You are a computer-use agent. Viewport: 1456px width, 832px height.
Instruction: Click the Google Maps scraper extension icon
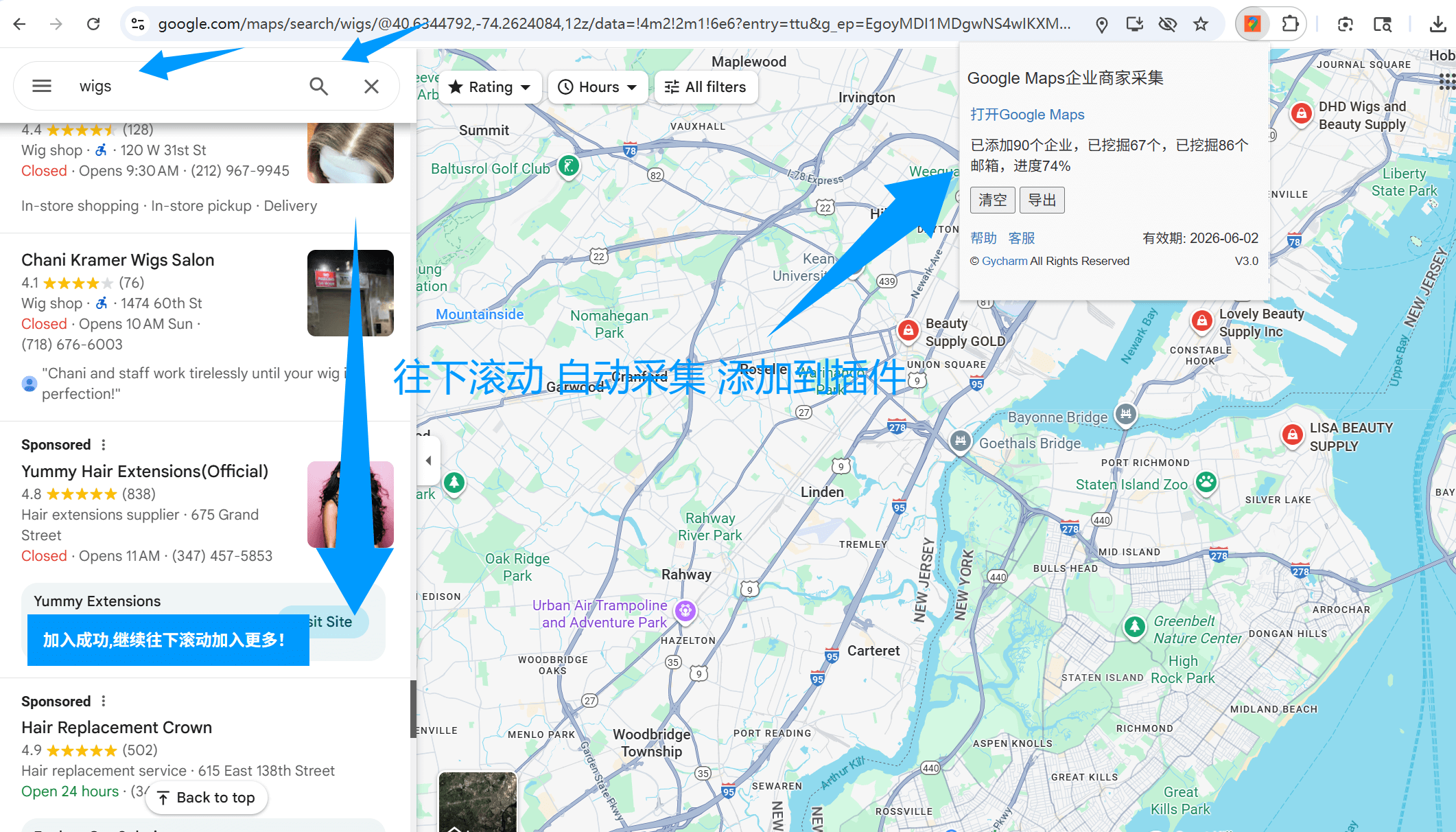click(x=1252, y=25)
